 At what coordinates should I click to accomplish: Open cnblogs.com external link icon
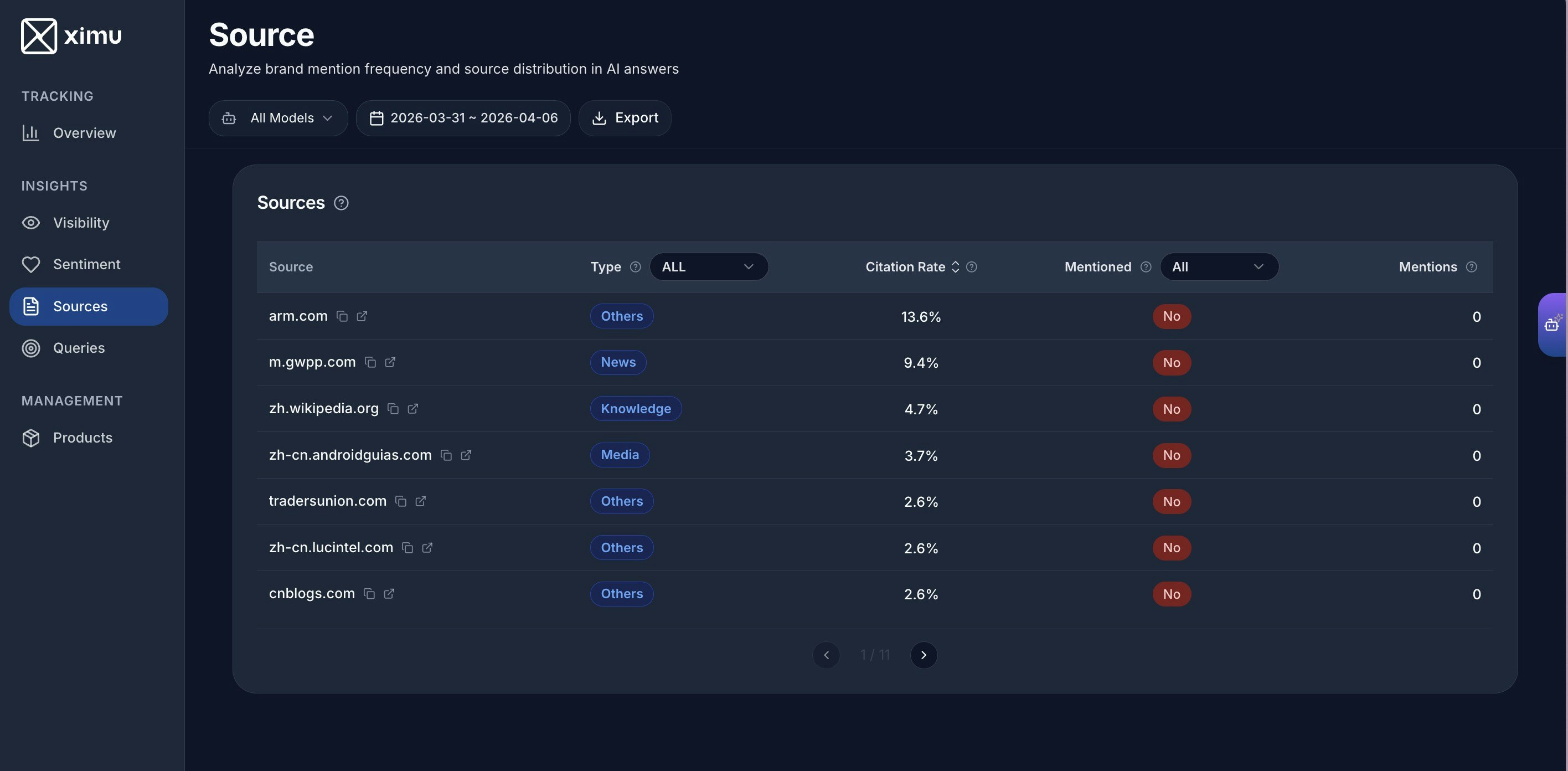pyautogui.click(x=389, y=594)
